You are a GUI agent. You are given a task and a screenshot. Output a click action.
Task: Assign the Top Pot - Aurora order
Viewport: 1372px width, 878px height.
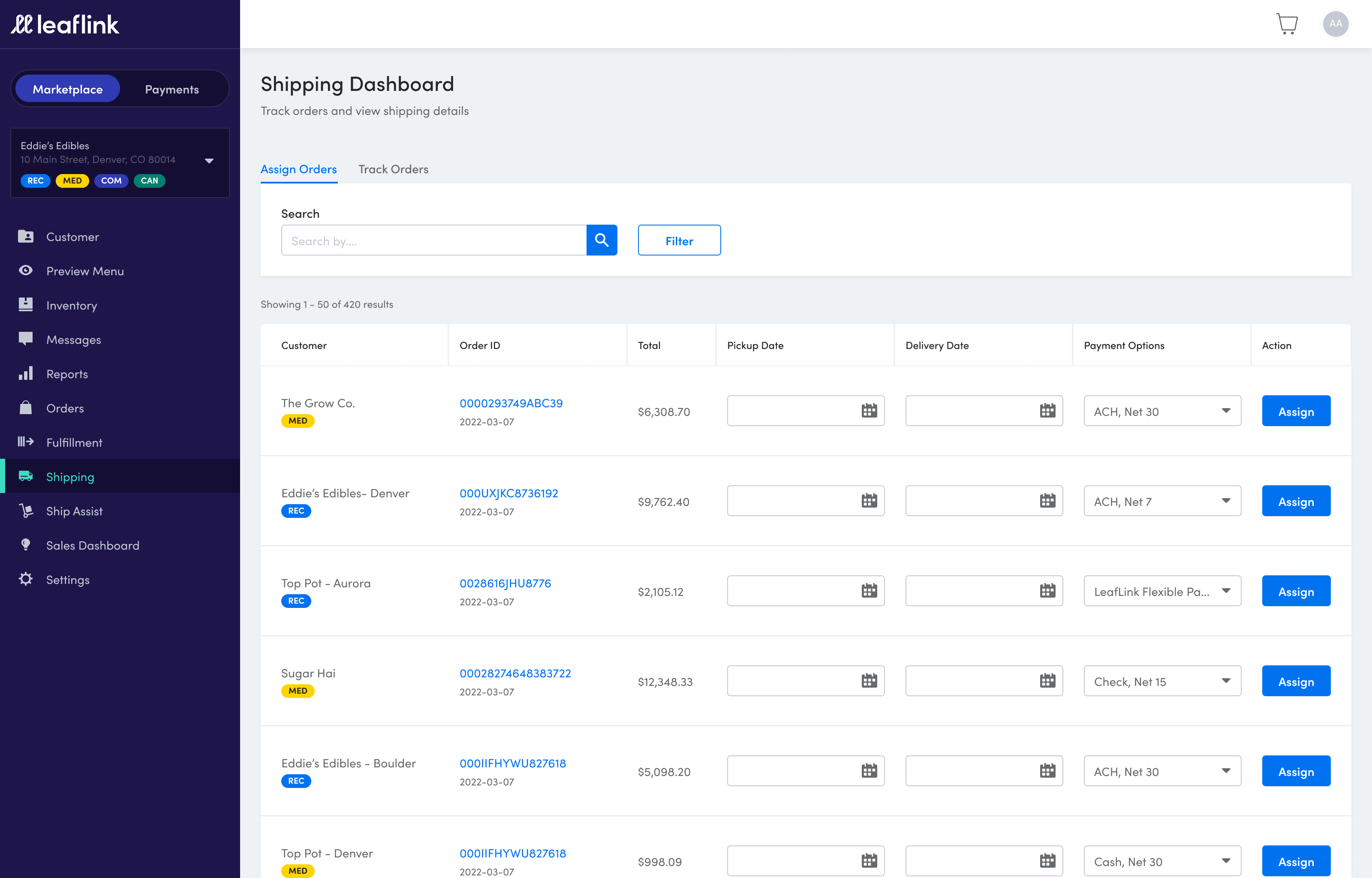click(x=1296, y=591)
